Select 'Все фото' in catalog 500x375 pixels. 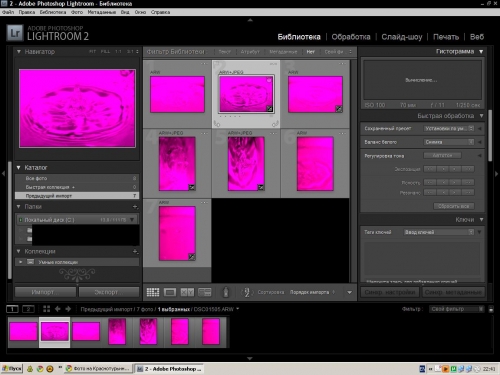click(x=77, y=178)
